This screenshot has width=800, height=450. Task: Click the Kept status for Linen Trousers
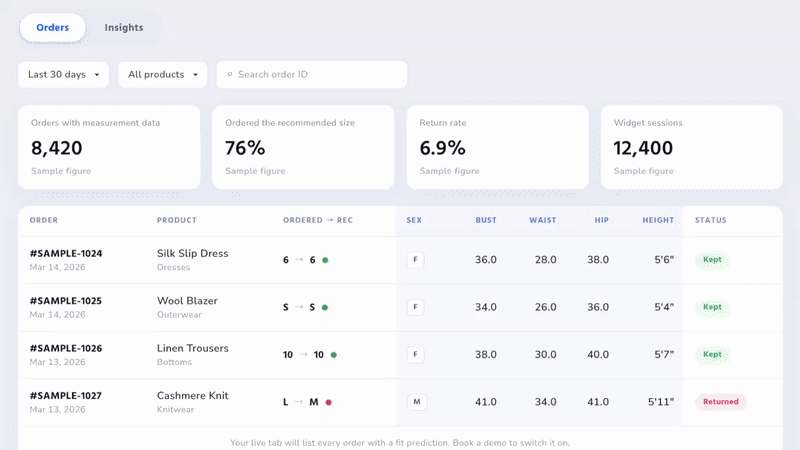[x=712, y=355]
